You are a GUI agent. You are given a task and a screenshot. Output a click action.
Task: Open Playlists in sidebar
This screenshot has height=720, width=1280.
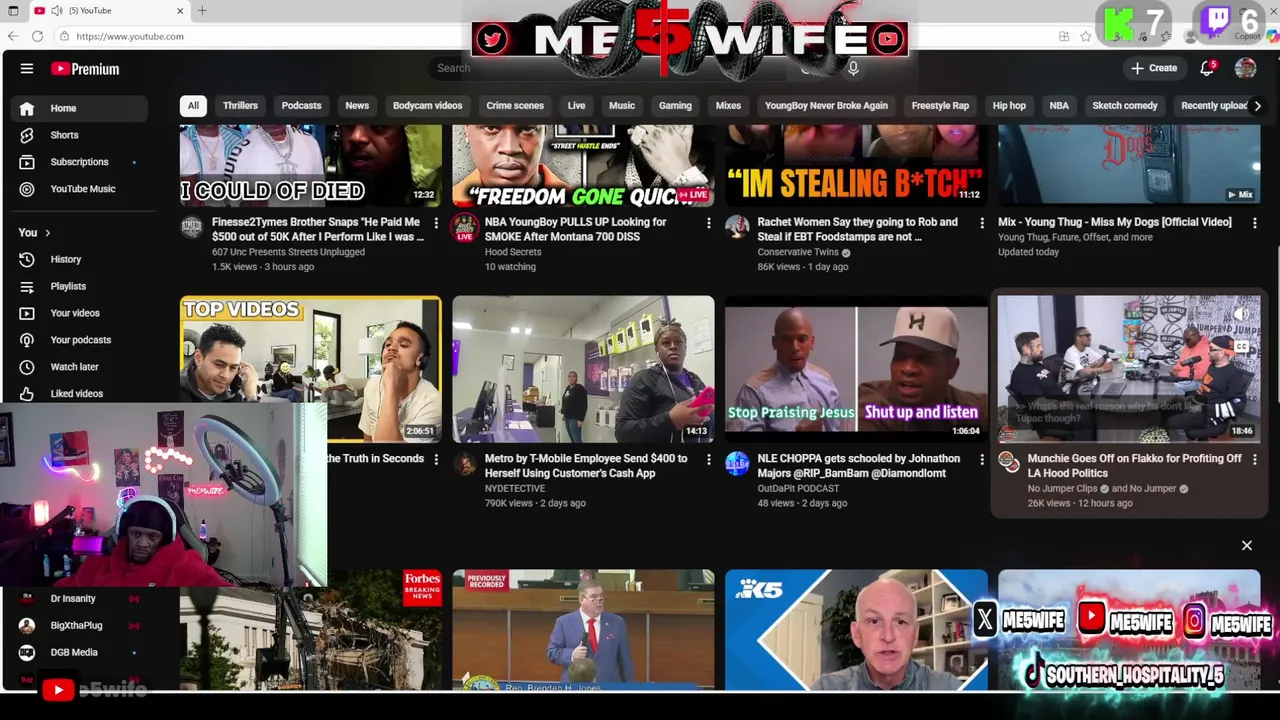click(79, 286)
